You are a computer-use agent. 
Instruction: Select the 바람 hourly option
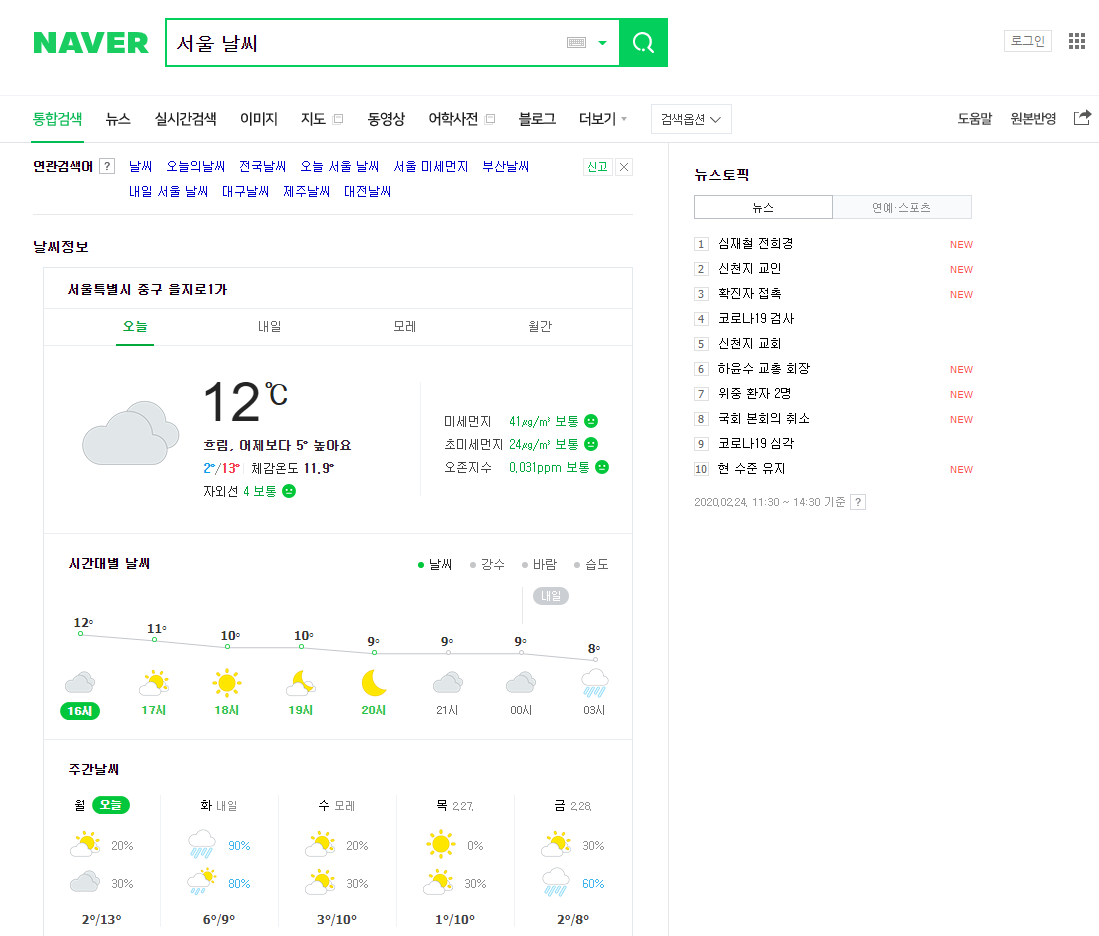point(539,564)
